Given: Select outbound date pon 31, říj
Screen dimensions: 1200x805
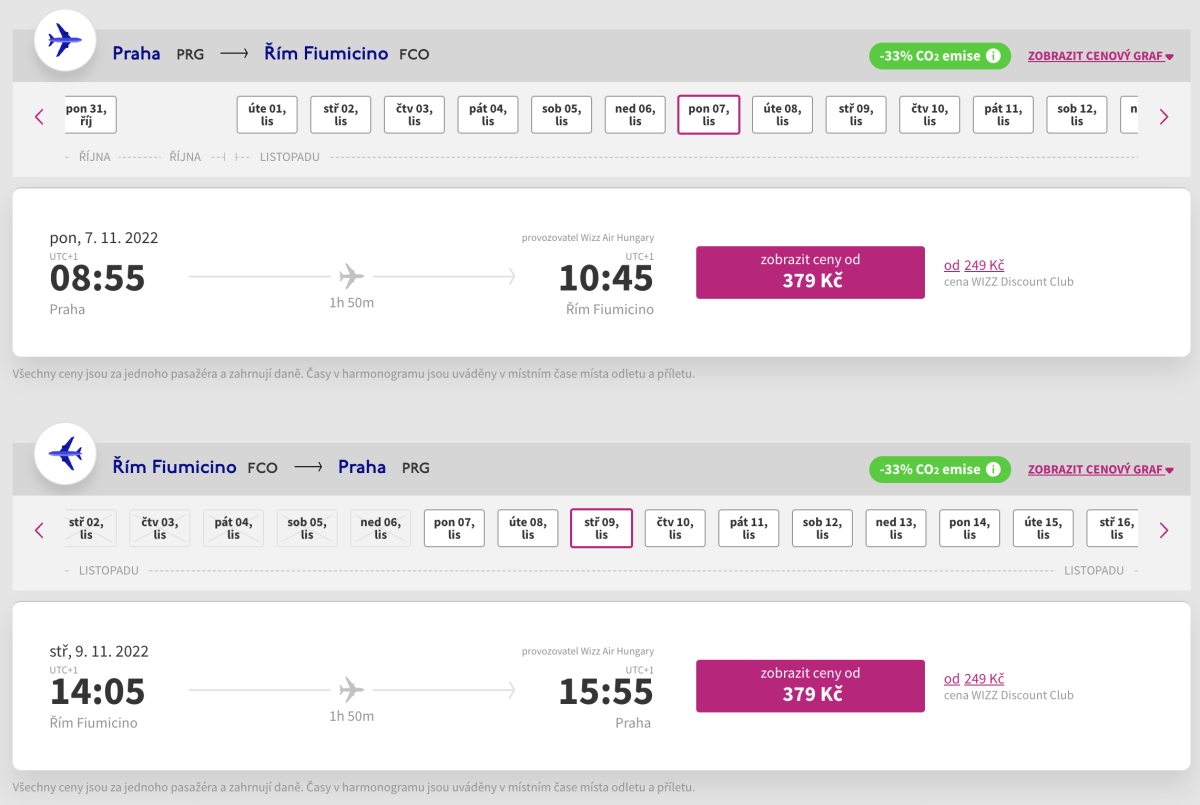Looking at the screenshot, I should click(90, 115).
